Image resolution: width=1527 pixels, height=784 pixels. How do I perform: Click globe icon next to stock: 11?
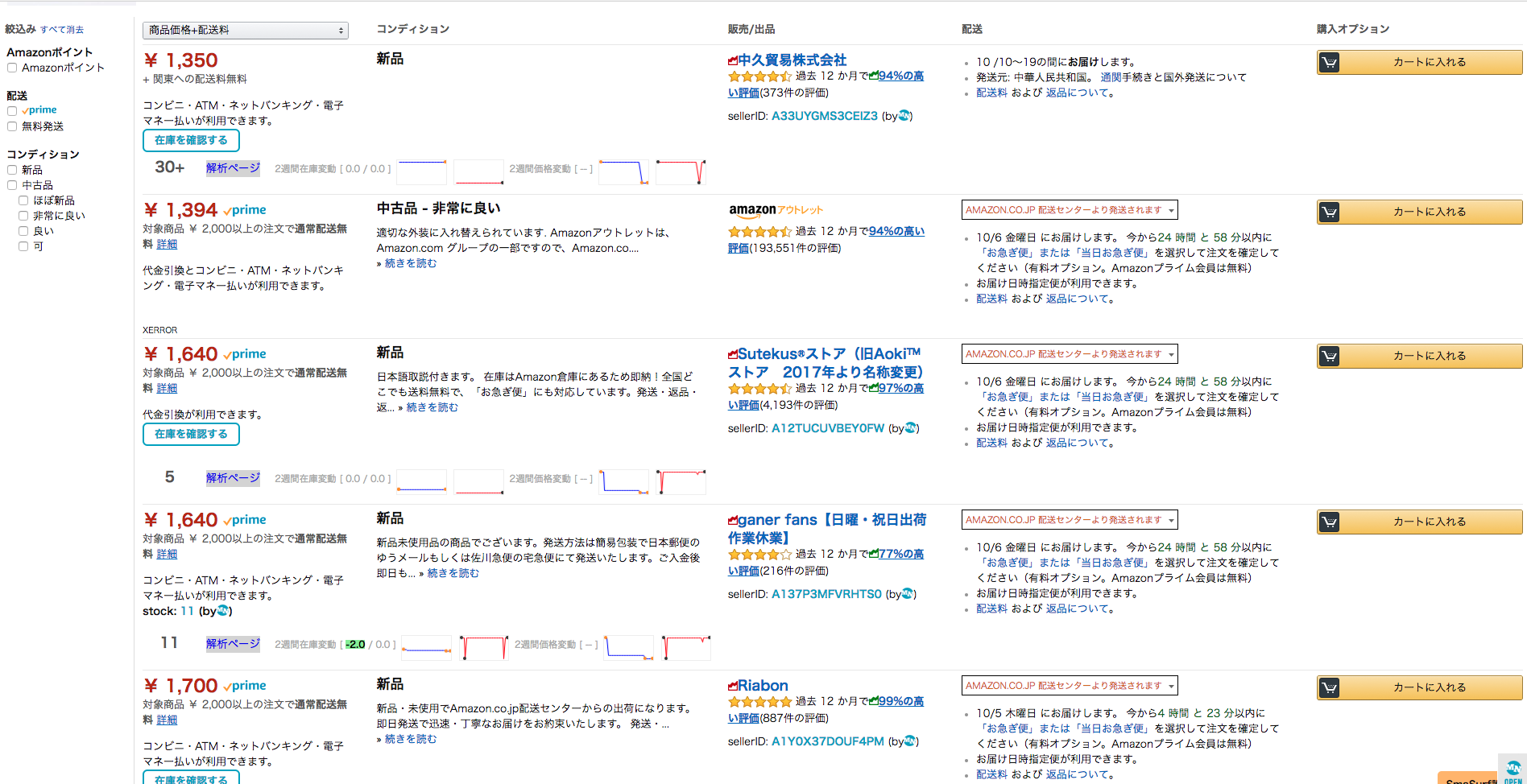click(x=223, y=610)
